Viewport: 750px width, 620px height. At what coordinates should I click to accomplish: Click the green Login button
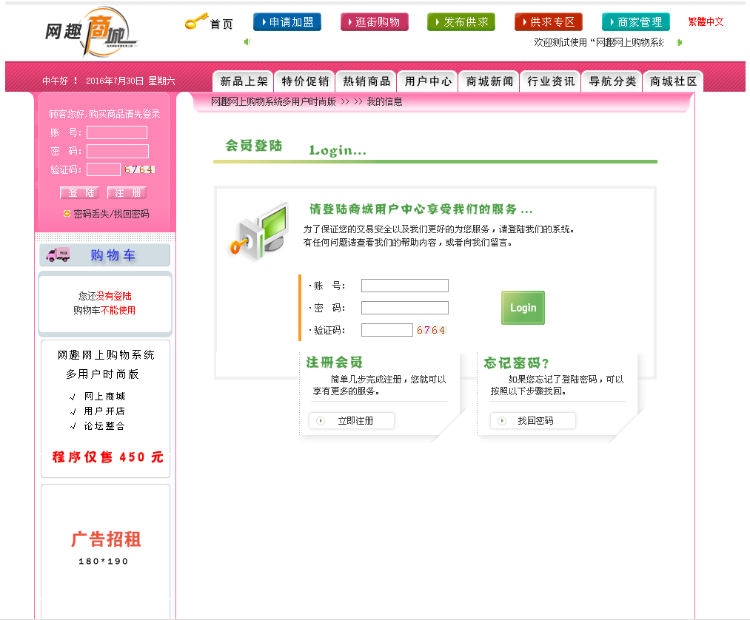pos(523,308)
